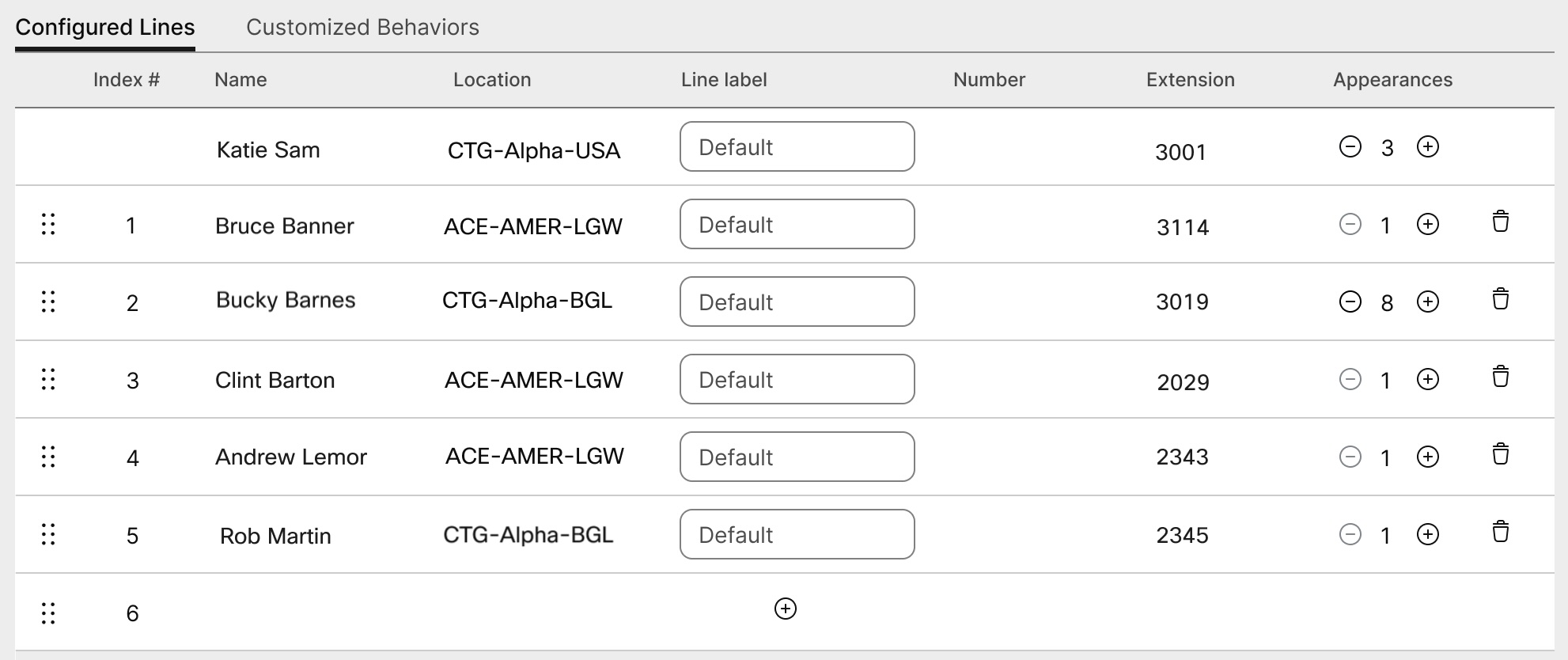Select the name Katie Sam
1568x660 pixels.
click(268, 150)
